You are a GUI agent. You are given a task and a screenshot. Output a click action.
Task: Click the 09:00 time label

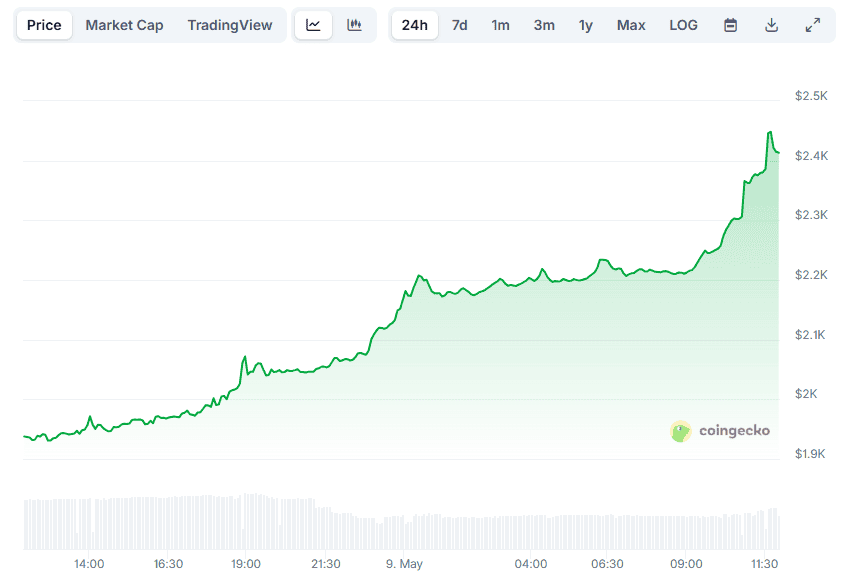686,564
